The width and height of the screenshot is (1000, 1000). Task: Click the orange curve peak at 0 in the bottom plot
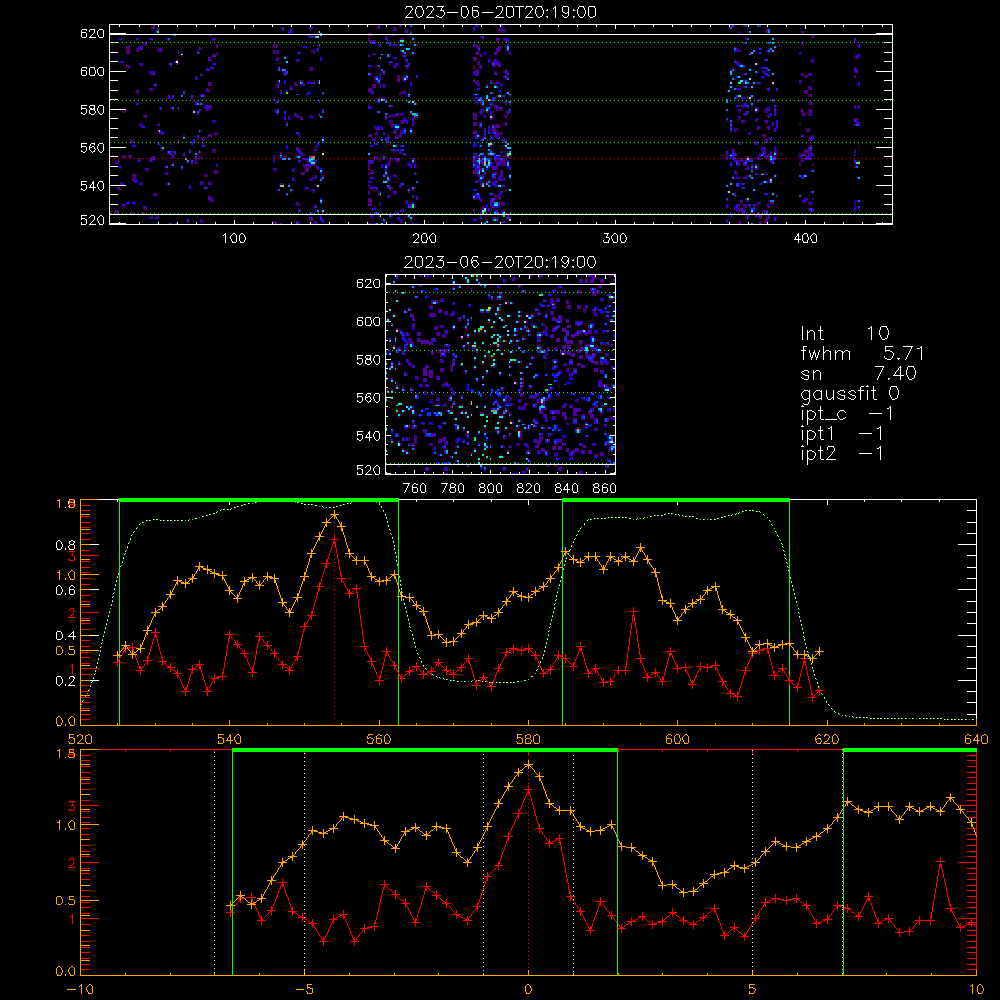528,764
